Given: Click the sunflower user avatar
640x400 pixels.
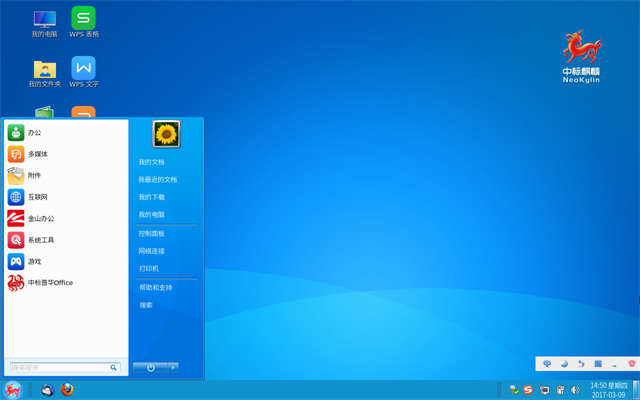Looking at the screenshot, I should (x=165, y=134).
